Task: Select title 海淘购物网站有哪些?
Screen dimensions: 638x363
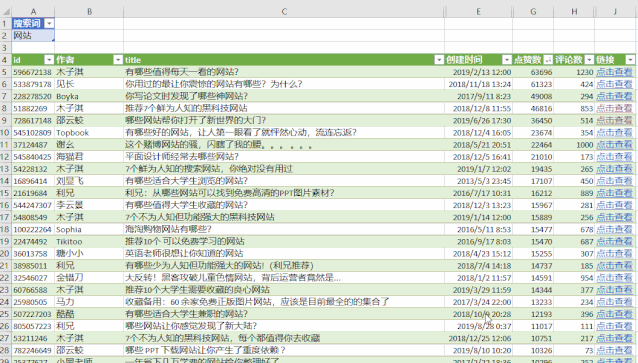Action: [x=284, y=230]
